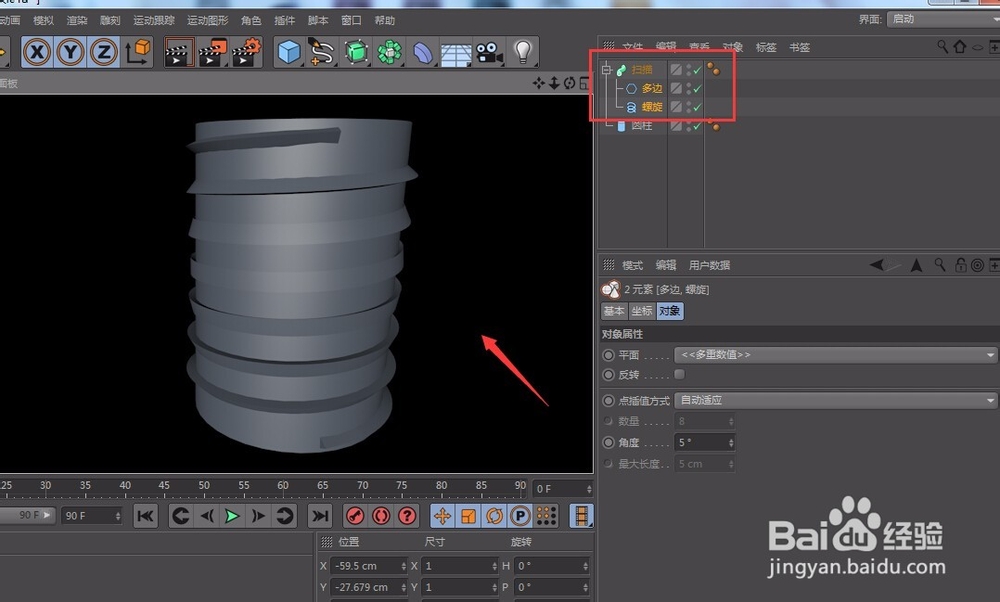This screenshot has width=1000, height=602.
Task: Switch to the 坐标 tab
Action: (642, 311)
